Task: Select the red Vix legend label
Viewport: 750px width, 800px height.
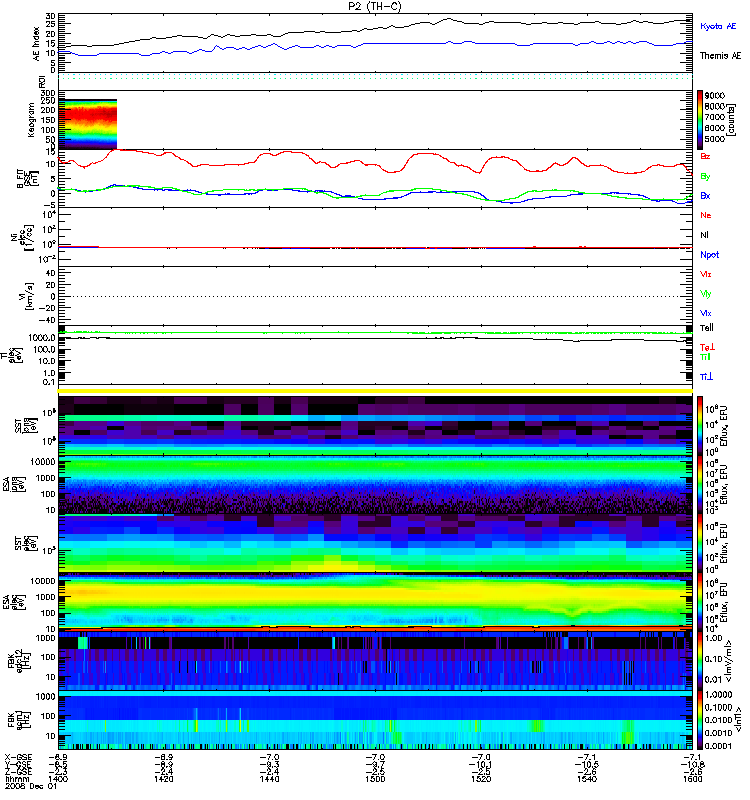Action: coord(706,274)
